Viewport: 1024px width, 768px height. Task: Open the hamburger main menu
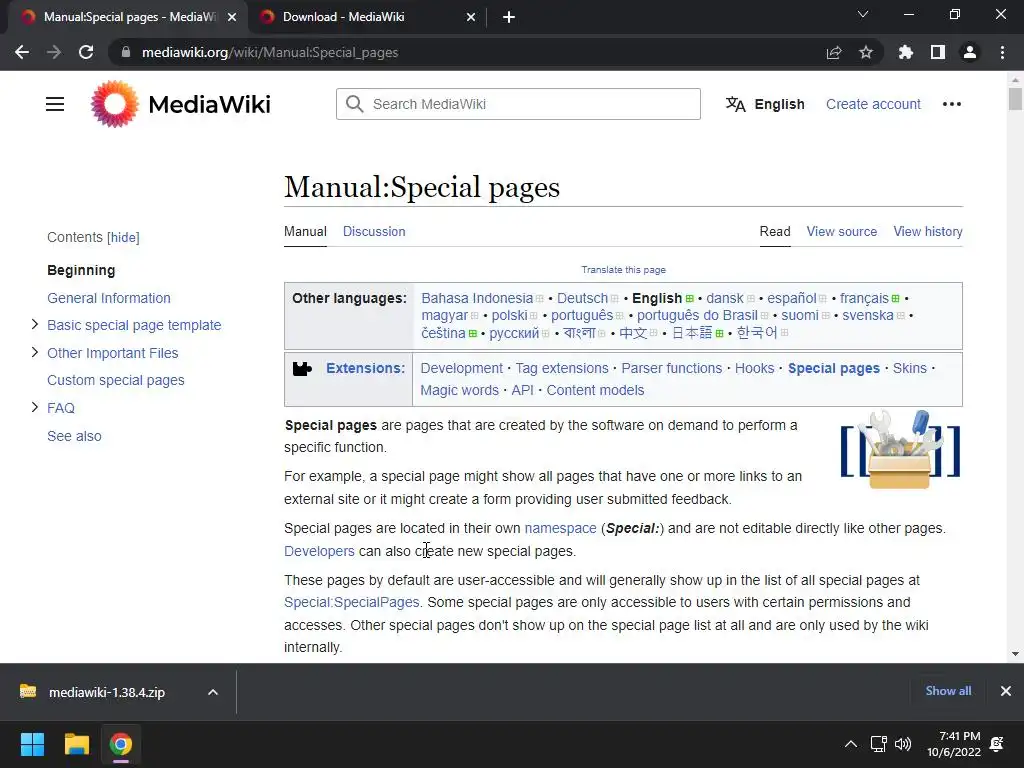[55, 104]
